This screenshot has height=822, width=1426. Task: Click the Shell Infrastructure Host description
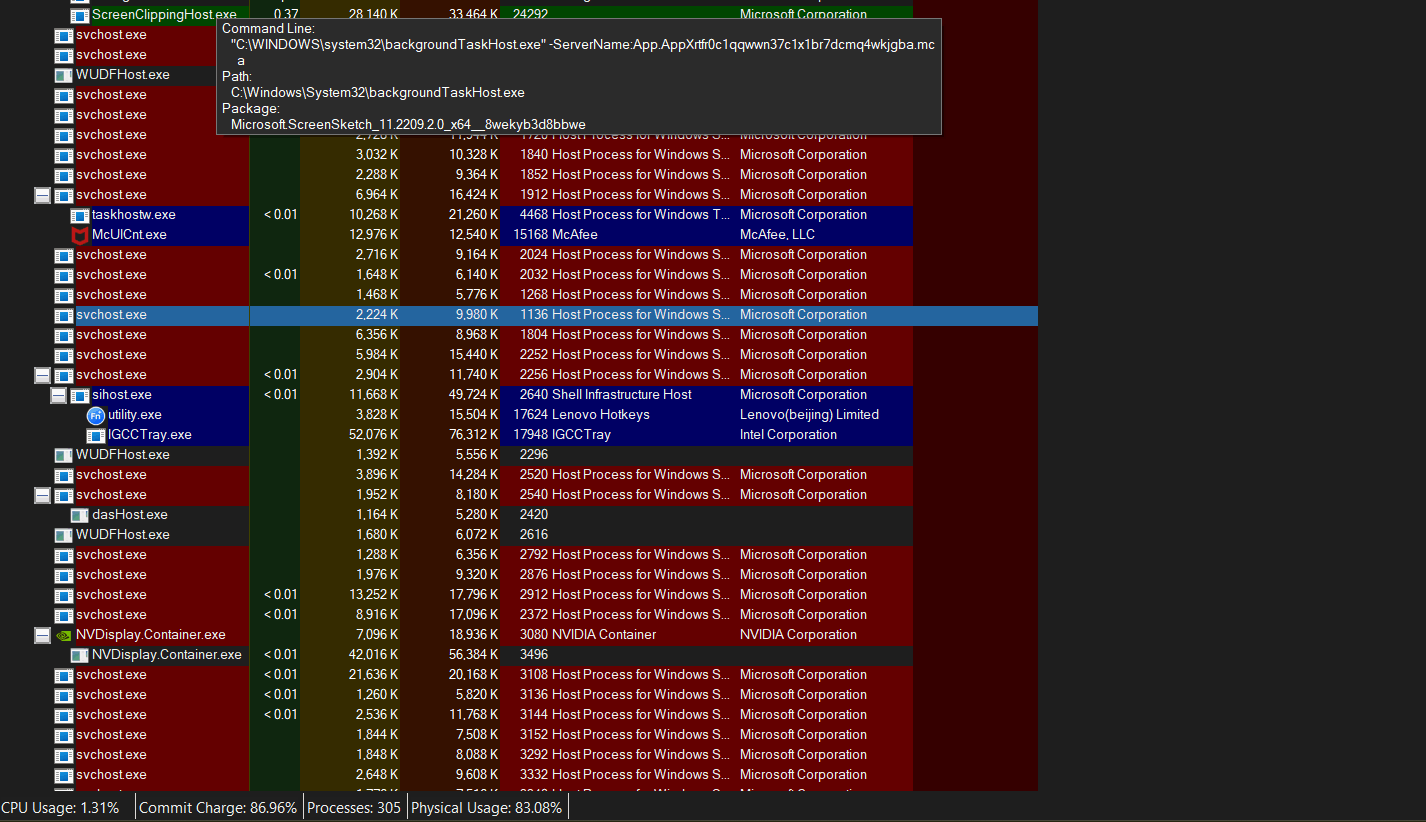click(622, 395)
